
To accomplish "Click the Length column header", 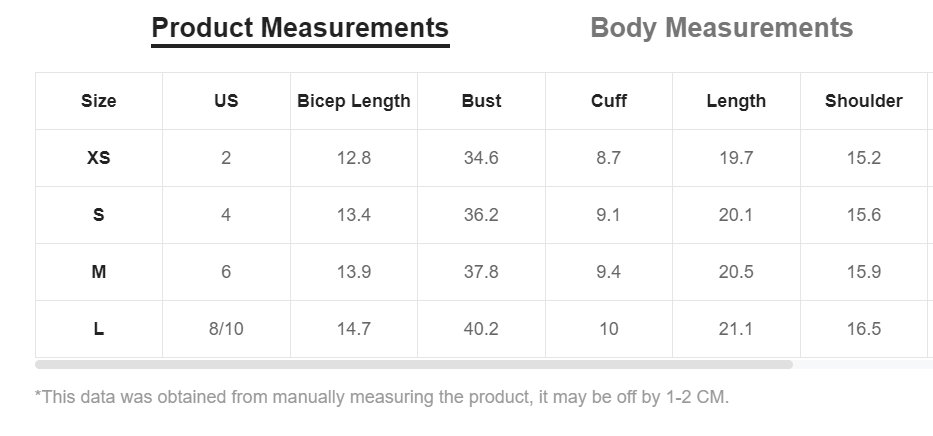I will [736, 101].
